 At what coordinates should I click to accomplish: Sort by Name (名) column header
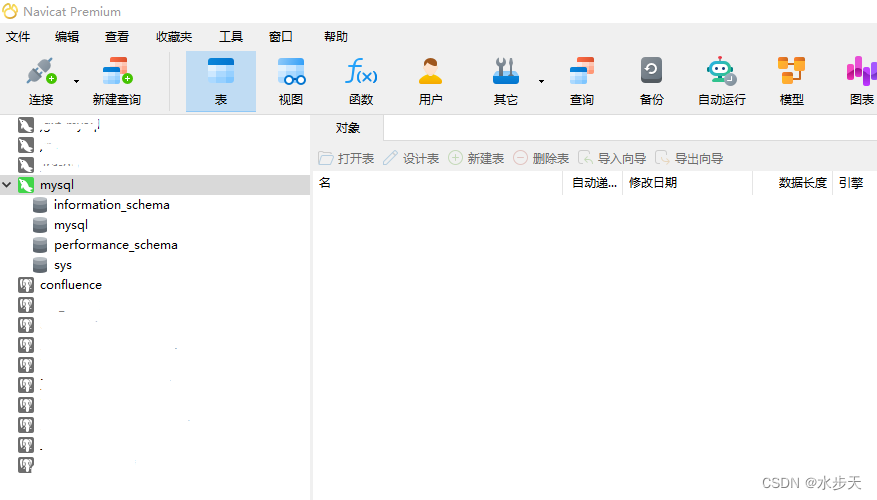[437, 183]
